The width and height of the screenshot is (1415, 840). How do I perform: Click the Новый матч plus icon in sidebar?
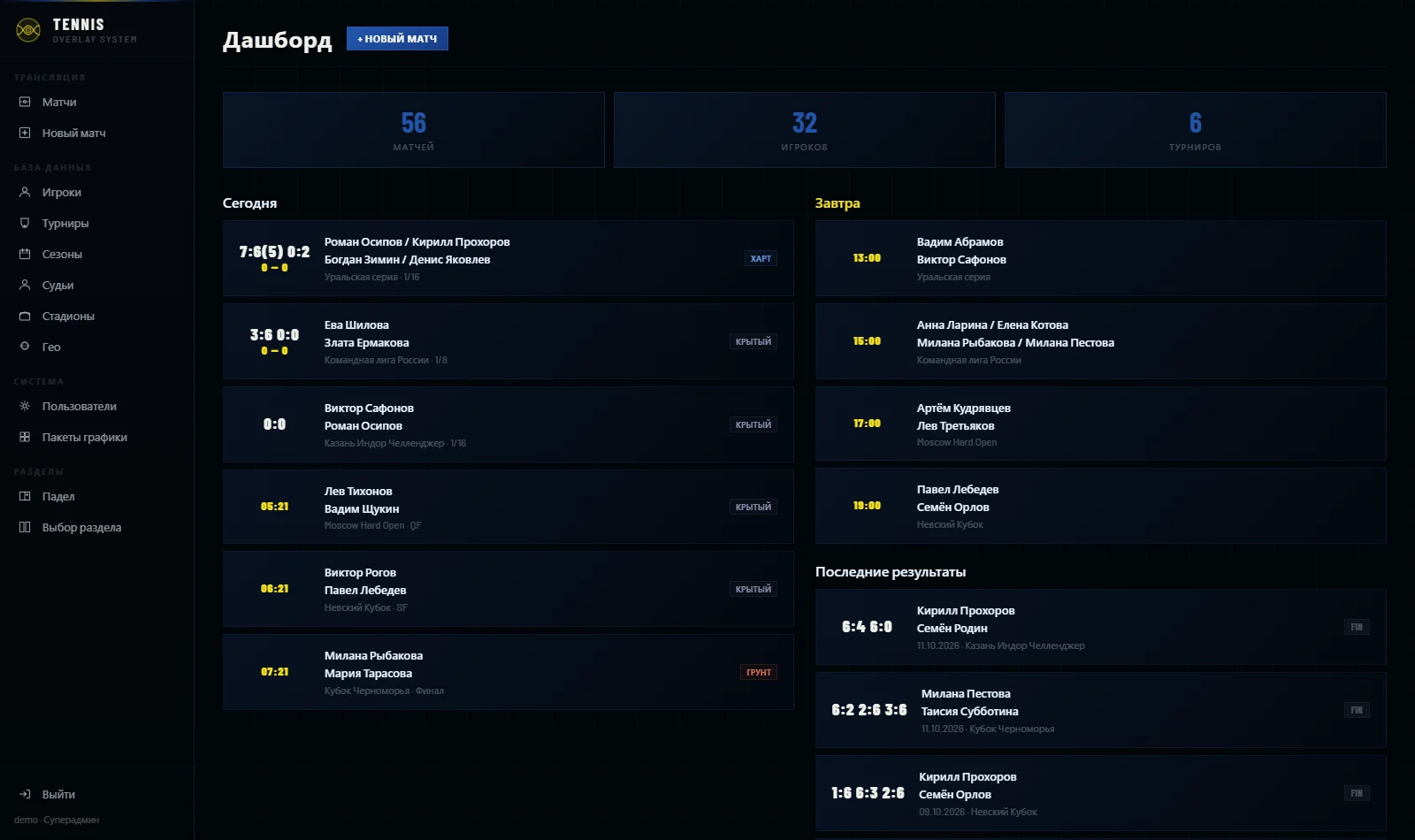coord(25,133)
